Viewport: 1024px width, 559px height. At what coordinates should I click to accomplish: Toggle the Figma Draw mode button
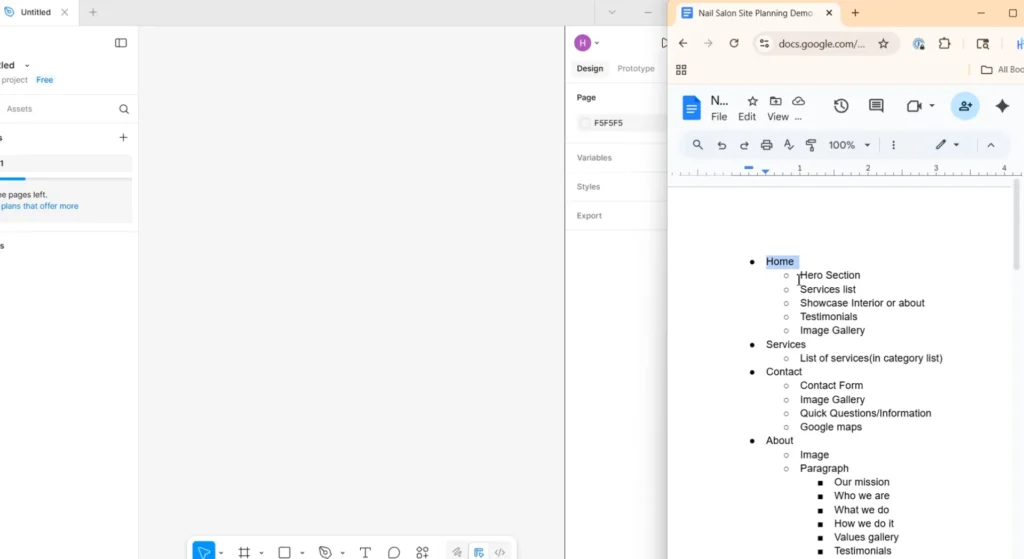pos(457,552)
